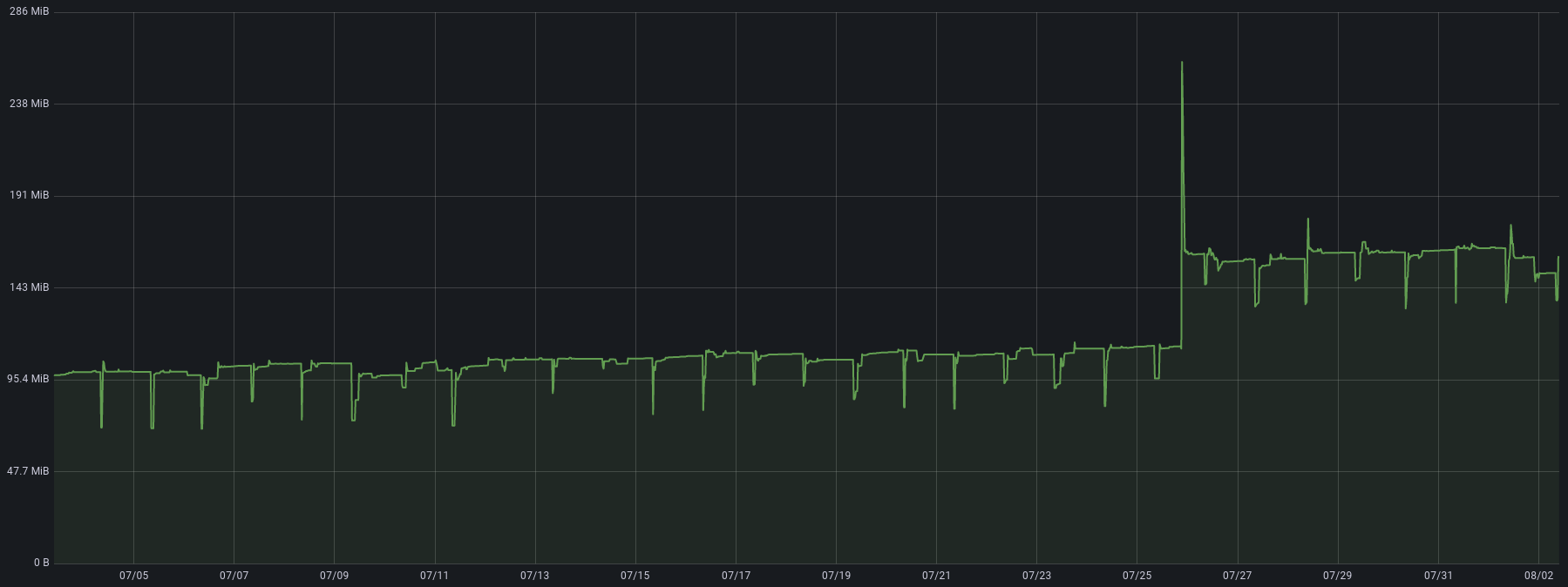Click the 191 MiB y-axis label
The image size is (1568, 587).
click(29, 195)
